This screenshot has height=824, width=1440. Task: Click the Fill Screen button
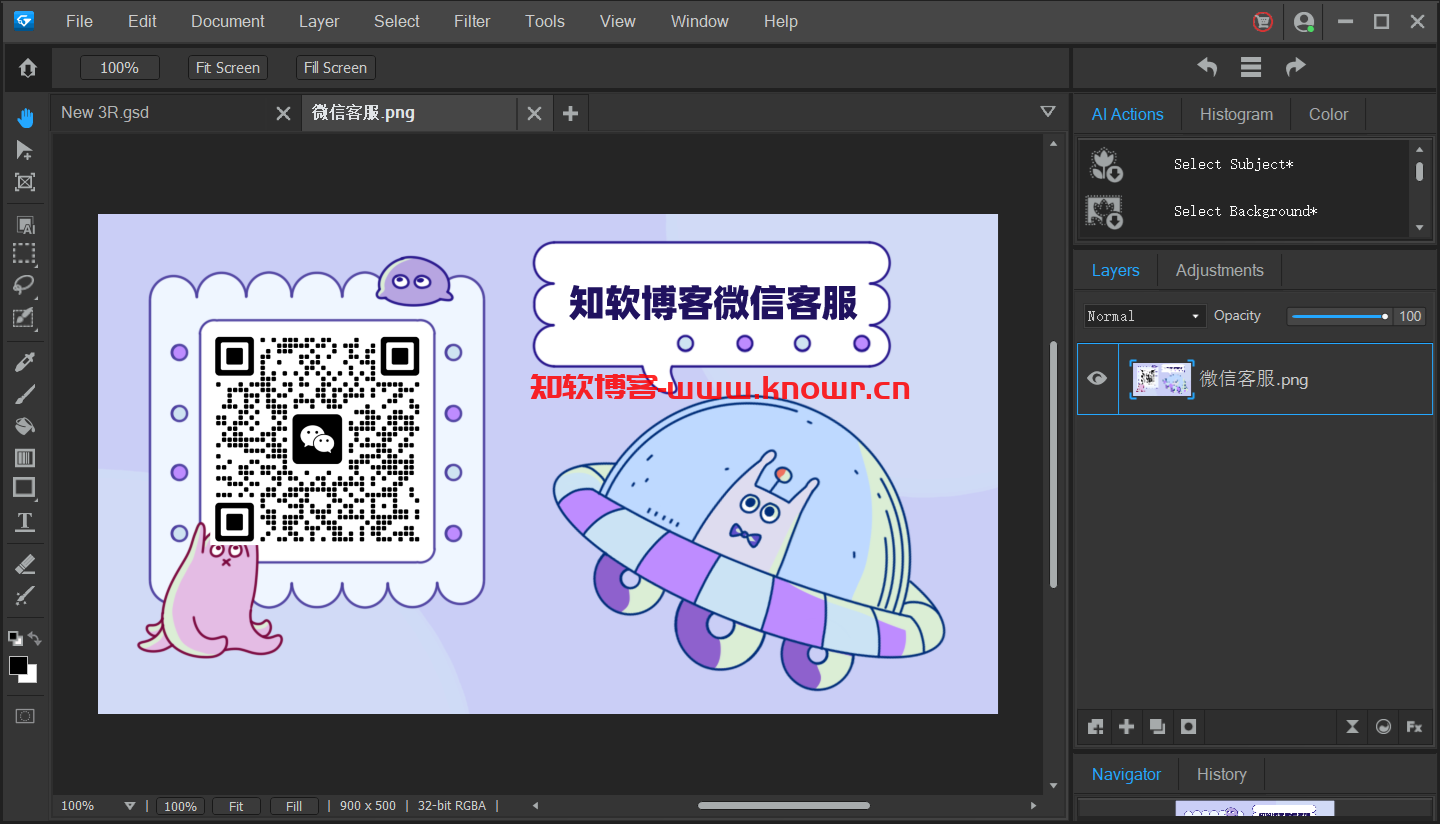(336, 68)
